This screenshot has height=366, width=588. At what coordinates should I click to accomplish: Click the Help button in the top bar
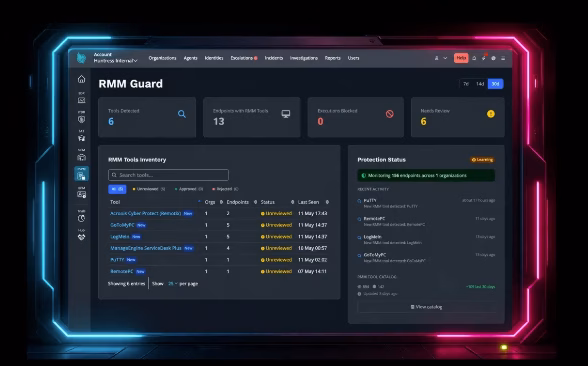pos(461,58)
